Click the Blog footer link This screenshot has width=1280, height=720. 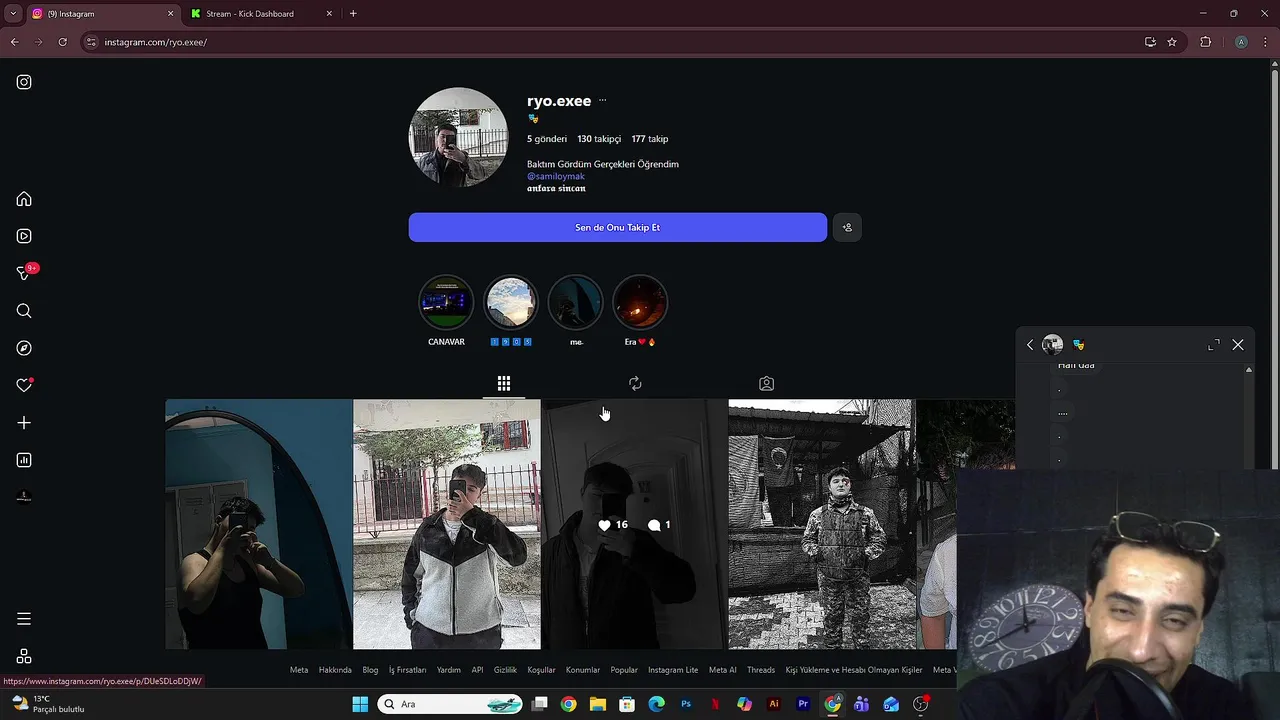coord(370,670)
